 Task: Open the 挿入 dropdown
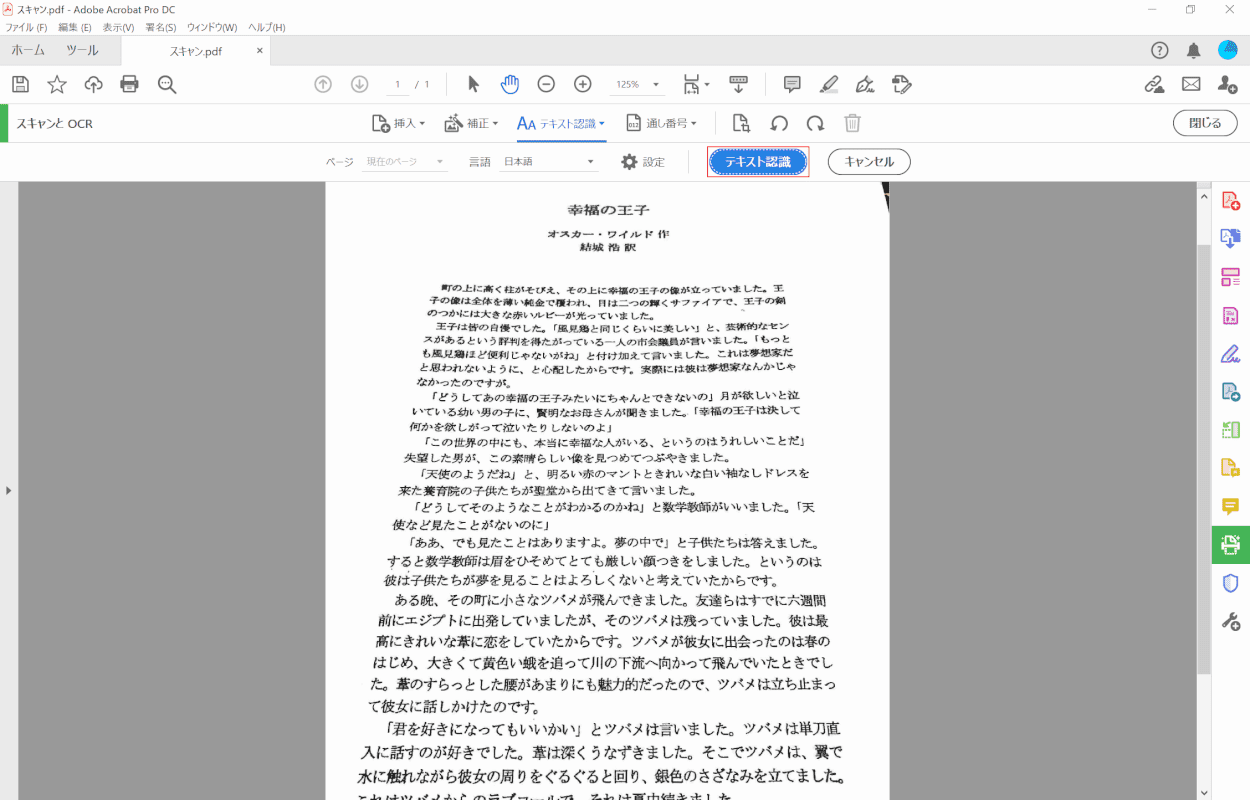point(398,123)
